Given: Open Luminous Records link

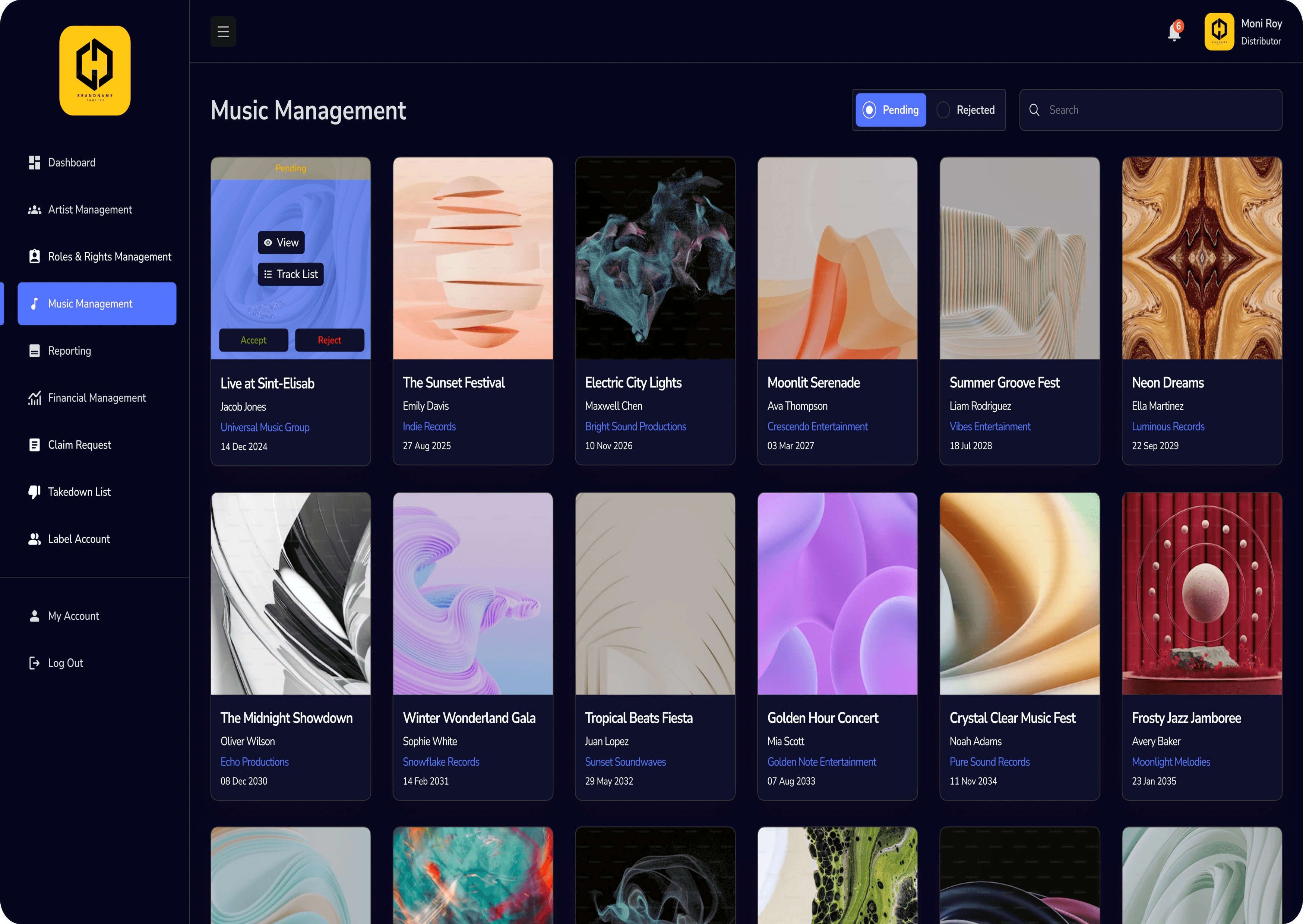Looking at the screenshot, I should coord(1168,427).
